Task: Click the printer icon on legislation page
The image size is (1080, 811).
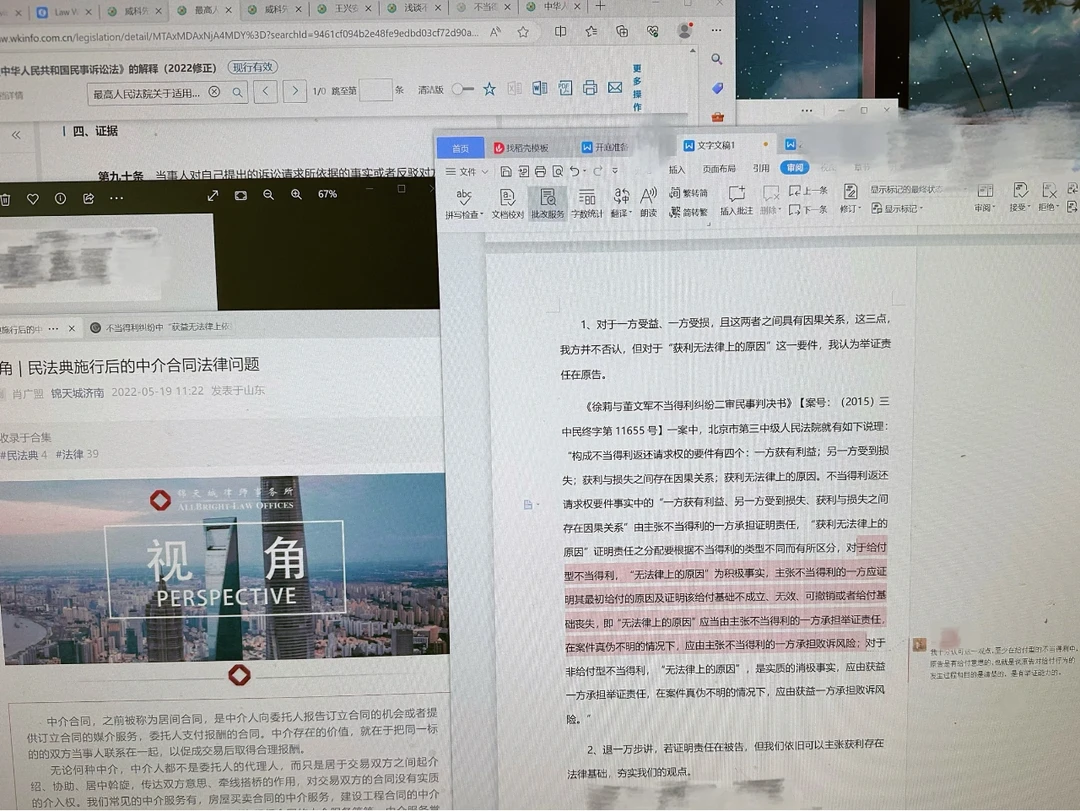Action: (590, 88)
